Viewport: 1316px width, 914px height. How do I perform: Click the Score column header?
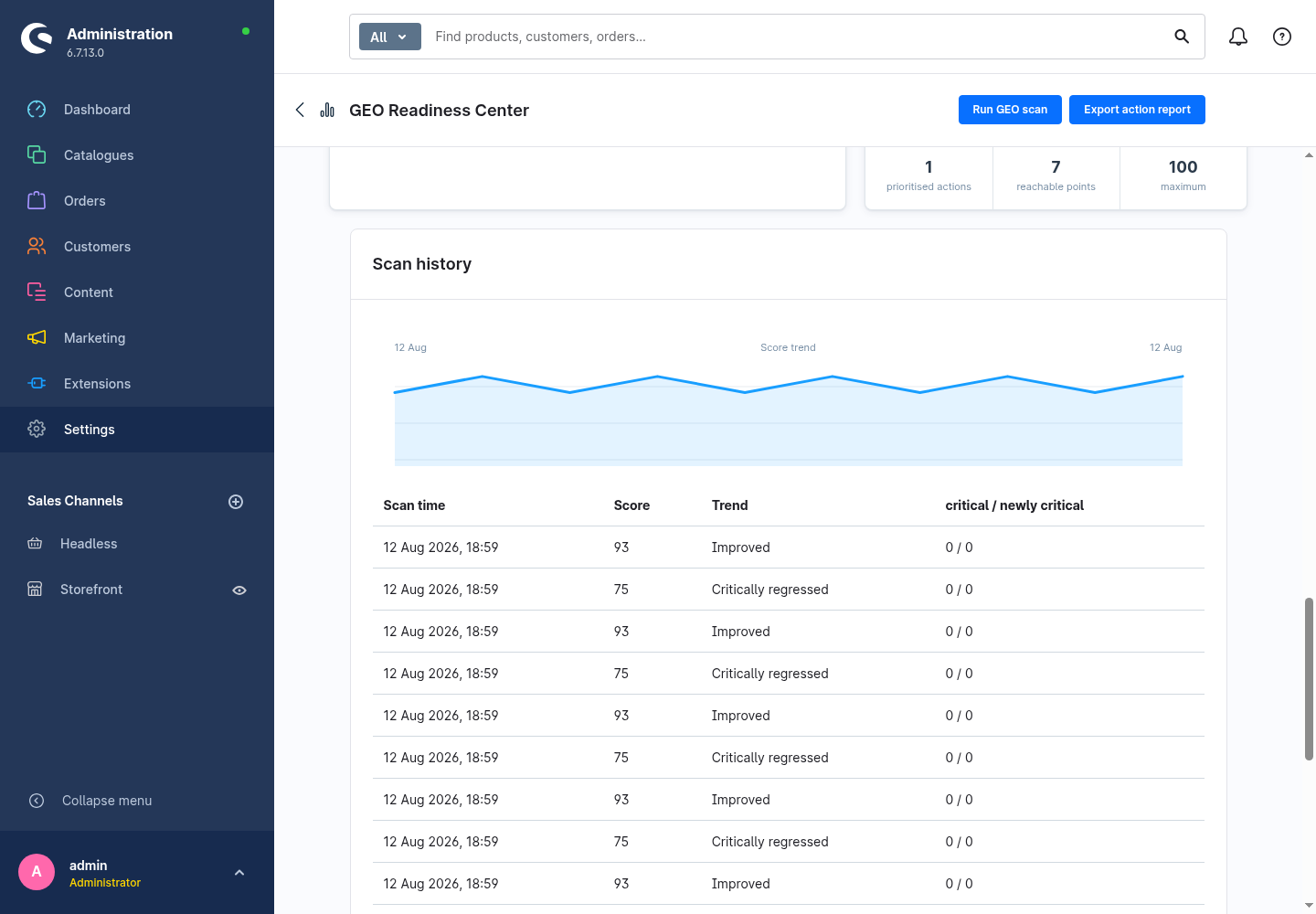point(631,505)
